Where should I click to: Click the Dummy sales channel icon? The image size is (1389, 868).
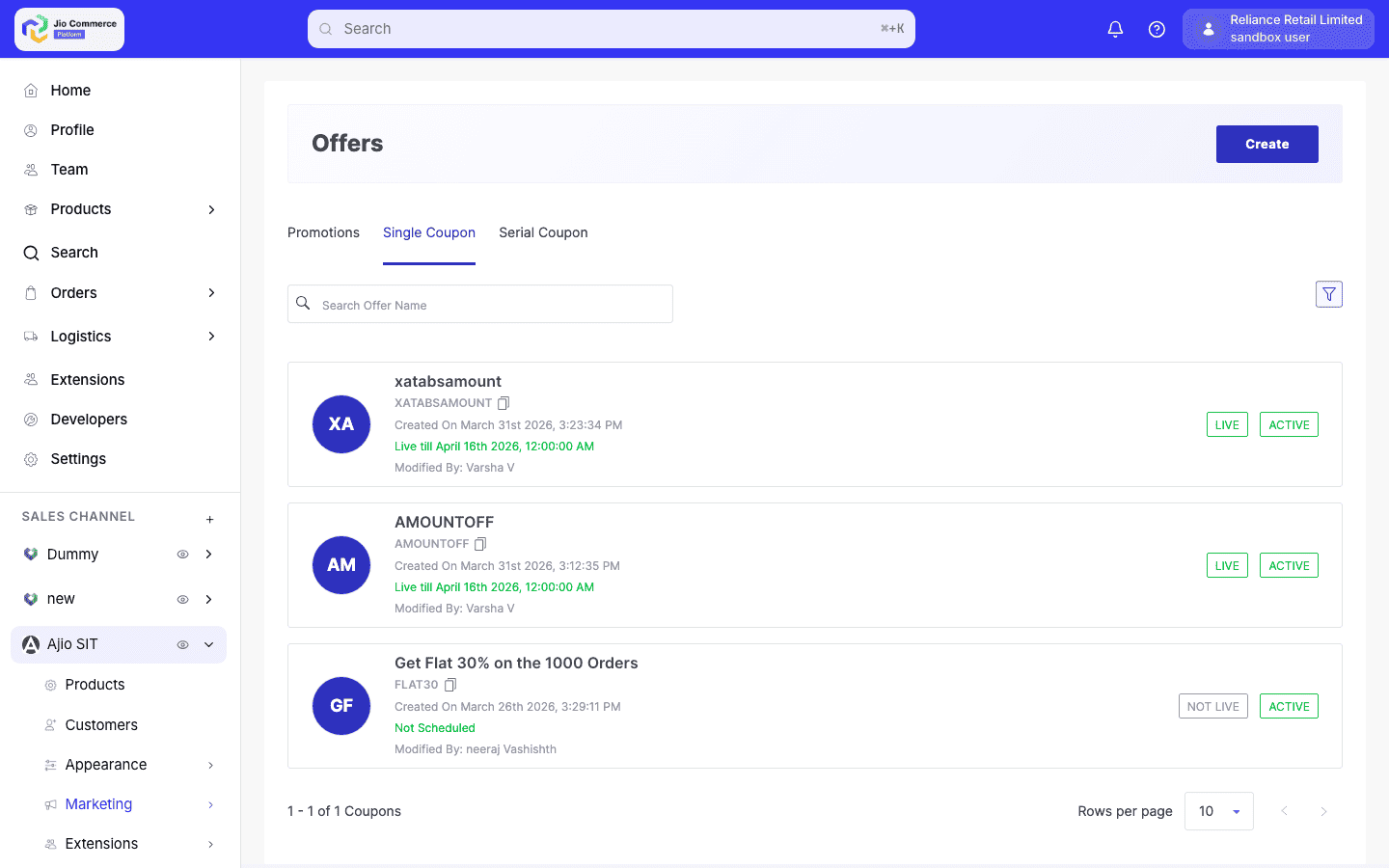30,554
